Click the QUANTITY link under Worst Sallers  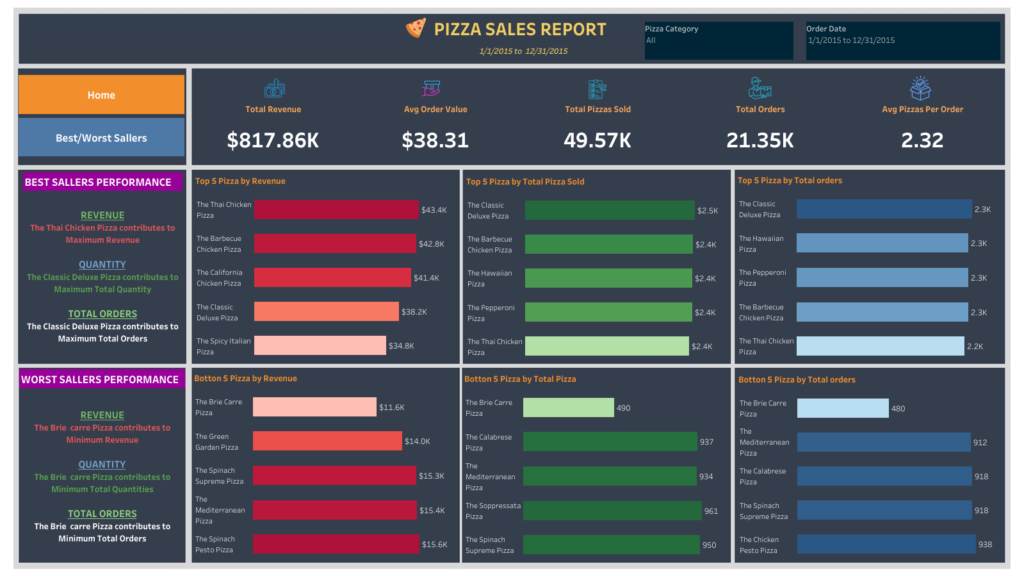[x=102, y=464]
